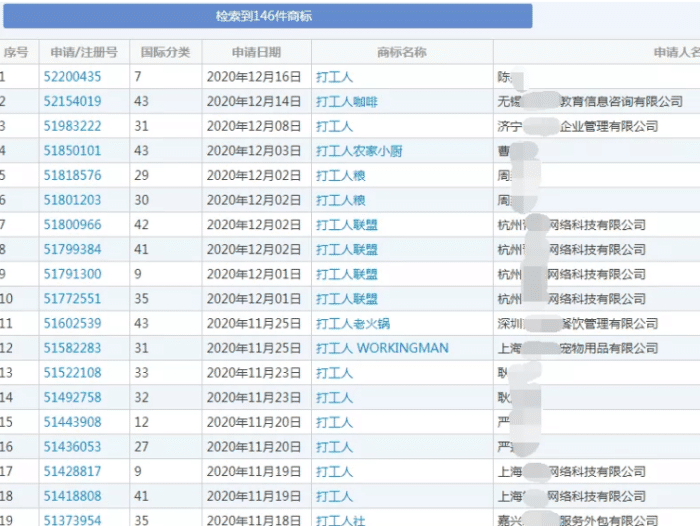Open registration number 51373954
Image resolution: width=700 pixels, height=526 pixels.
72,520
